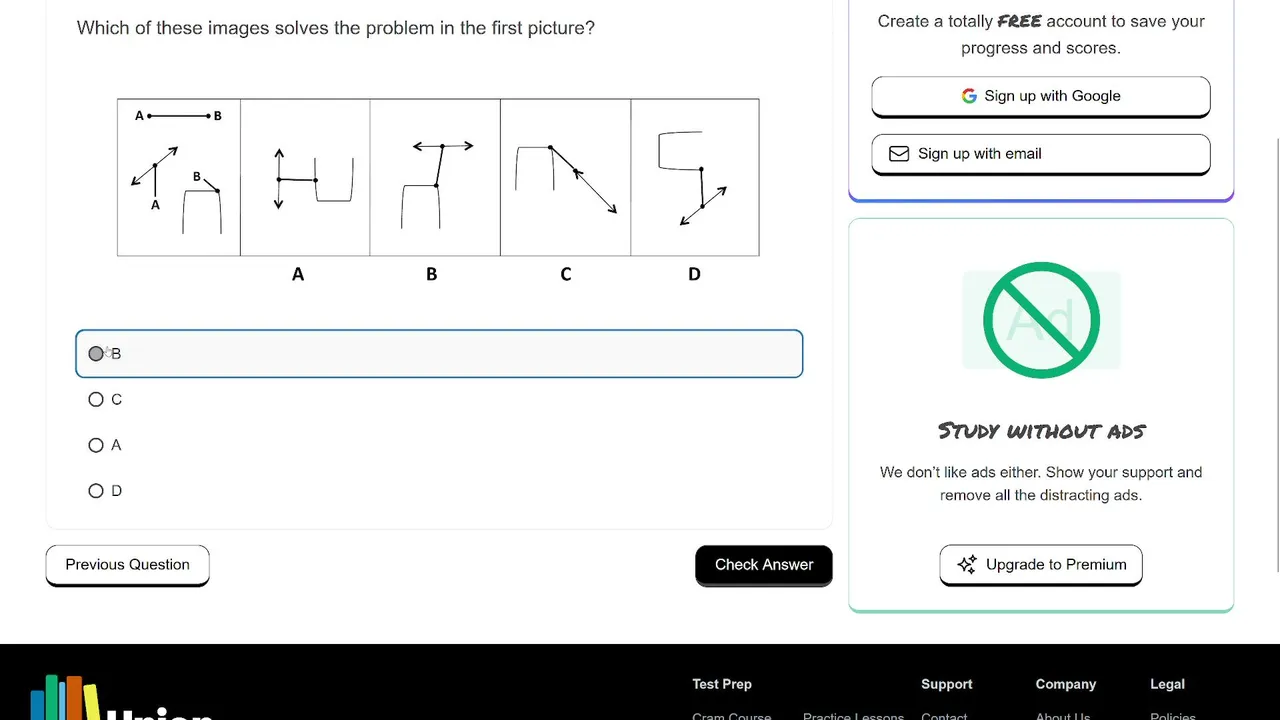Click the Check Answer button
This screenshot has height=720, width=1280.
pos(764,565)
